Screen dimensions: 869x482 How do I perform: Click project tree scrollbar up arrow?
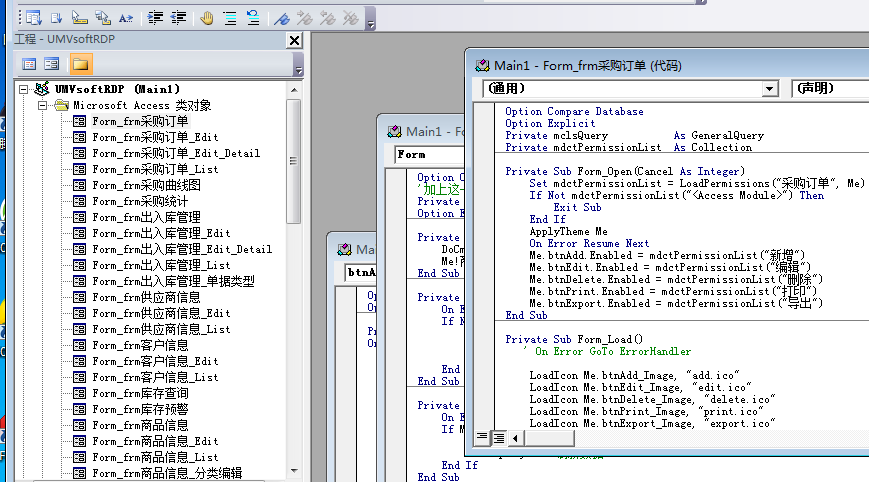tap(294, 90)
